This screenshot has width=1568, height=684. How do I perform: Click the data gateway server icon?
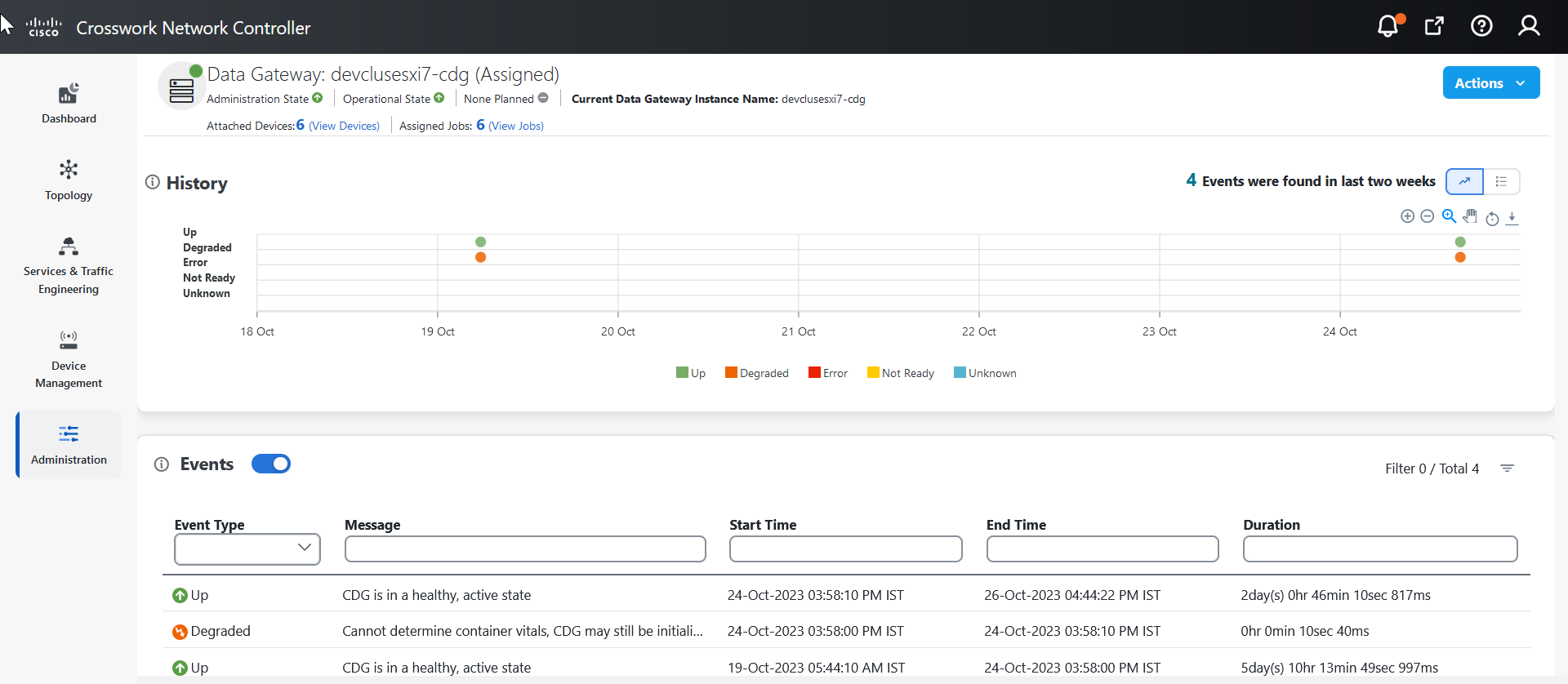181,88
